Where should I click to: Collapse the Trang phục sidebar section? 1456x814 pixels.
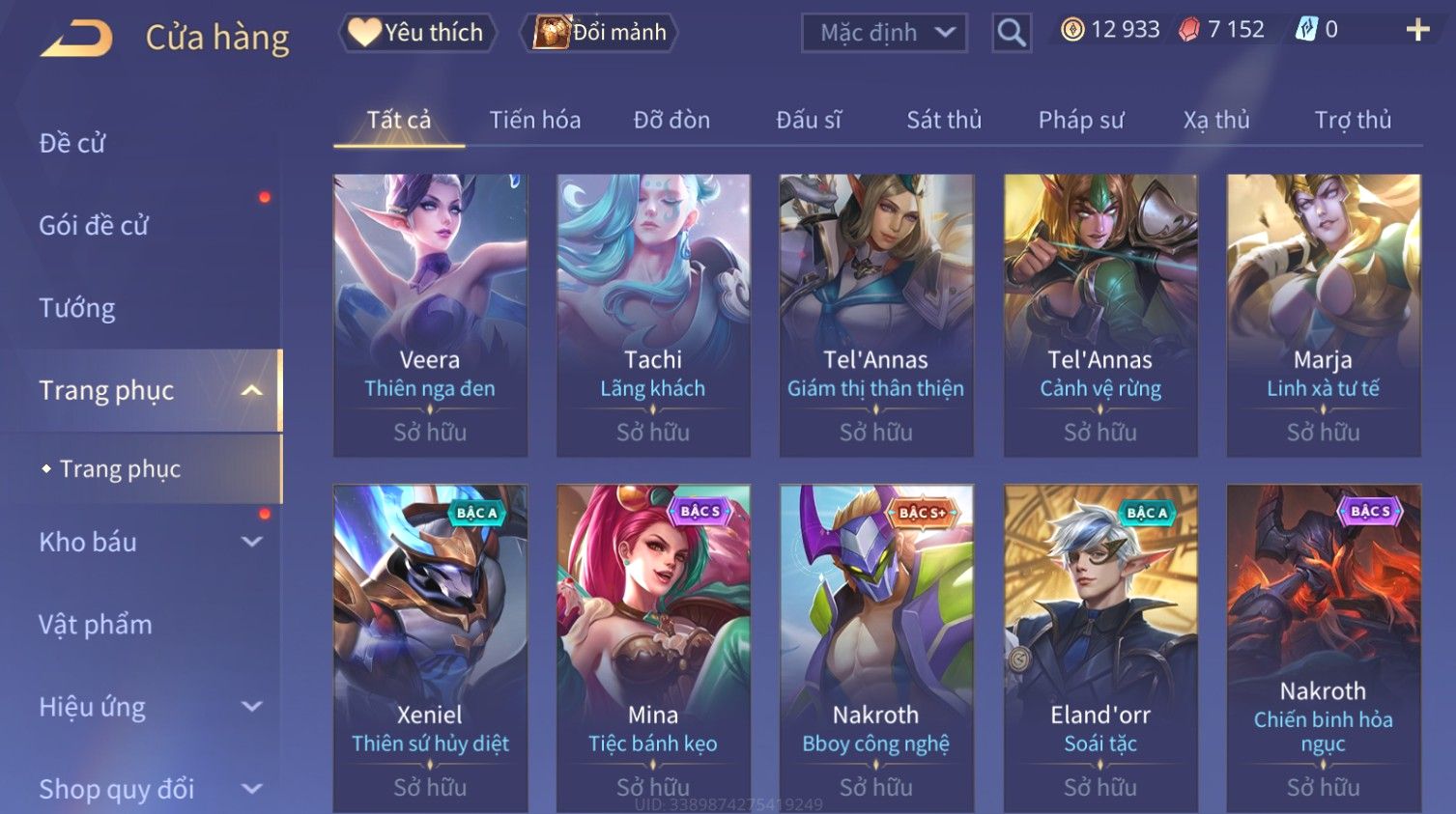tap(251, 391)
